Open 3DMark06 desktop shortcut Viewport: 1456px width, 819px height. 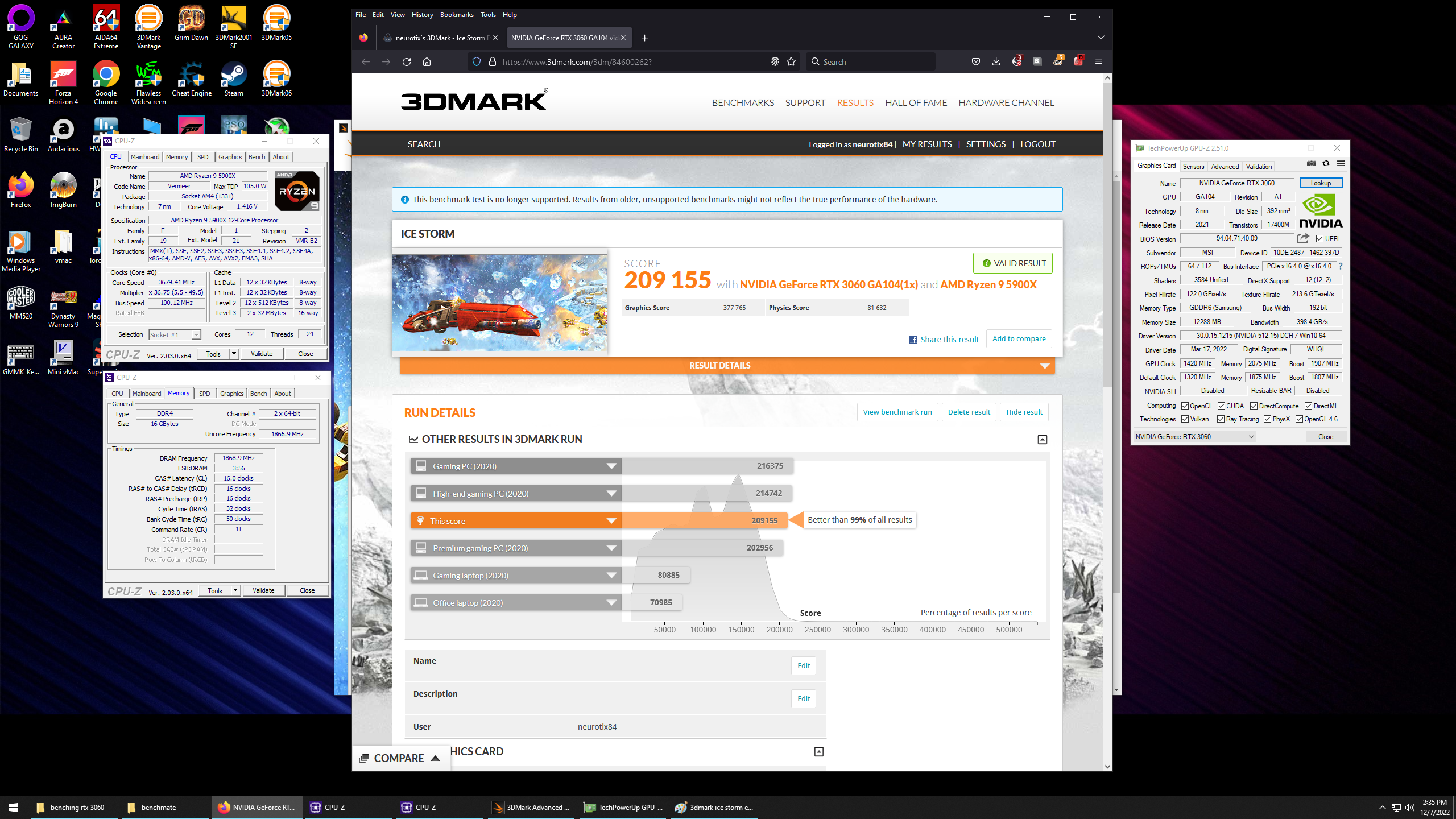click(276, 79)
